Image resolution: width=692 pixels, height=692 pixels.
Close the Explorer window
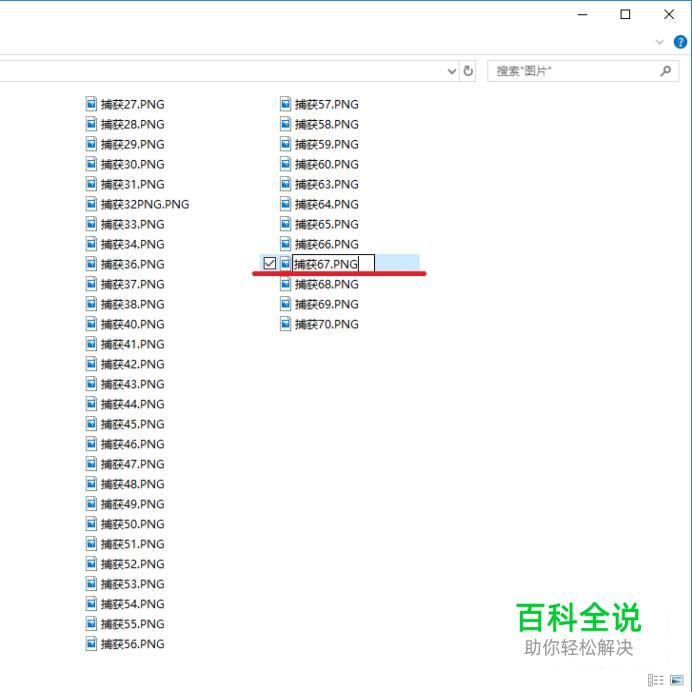point(669,15)
